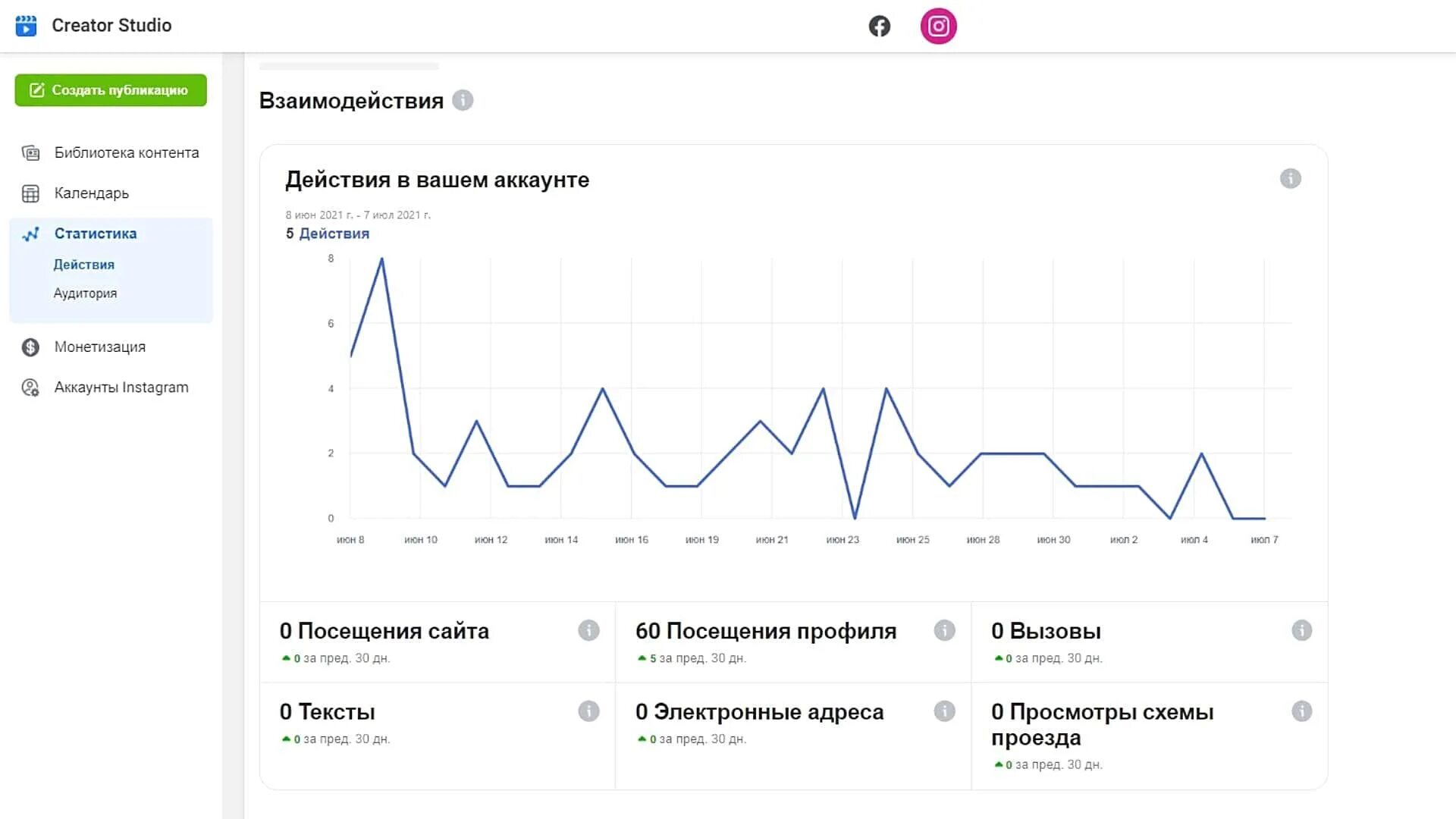Open info icon next to Взаимодействия heading

[463, 100]
